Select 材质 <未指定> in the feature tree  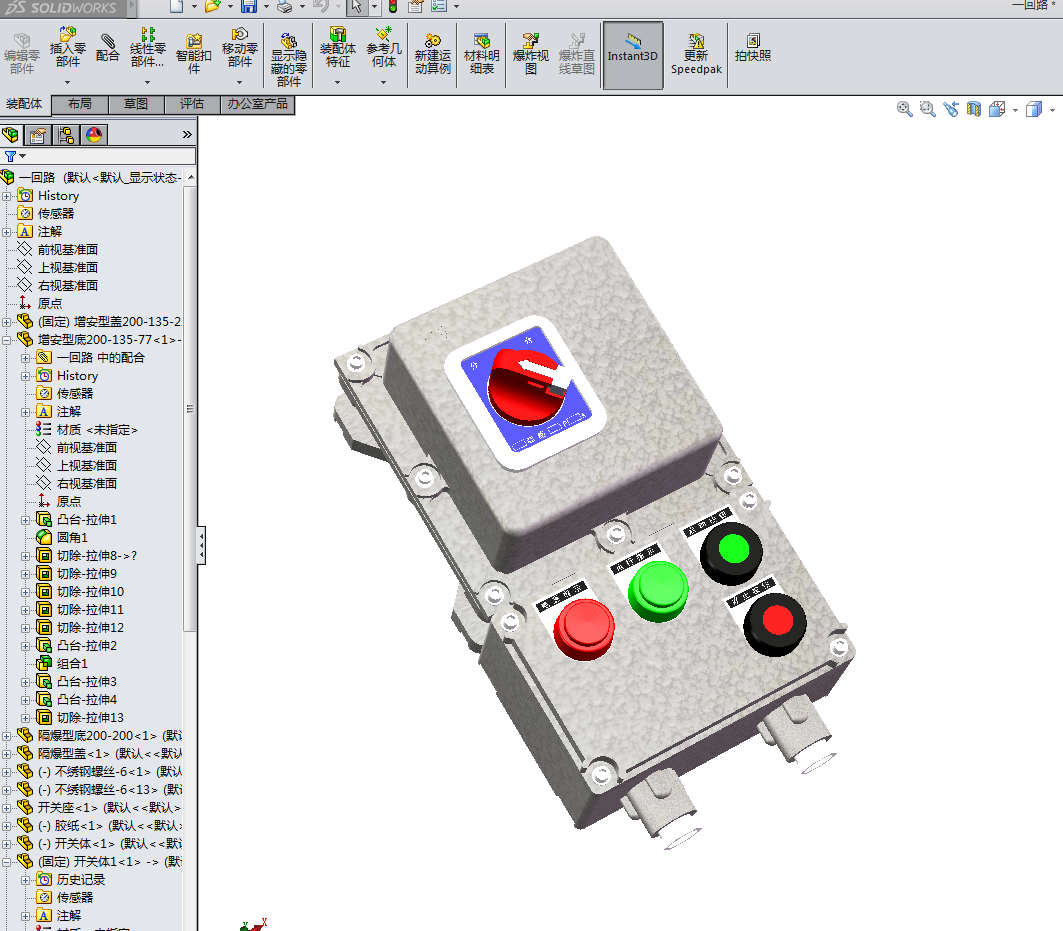[x=97, y=430]
